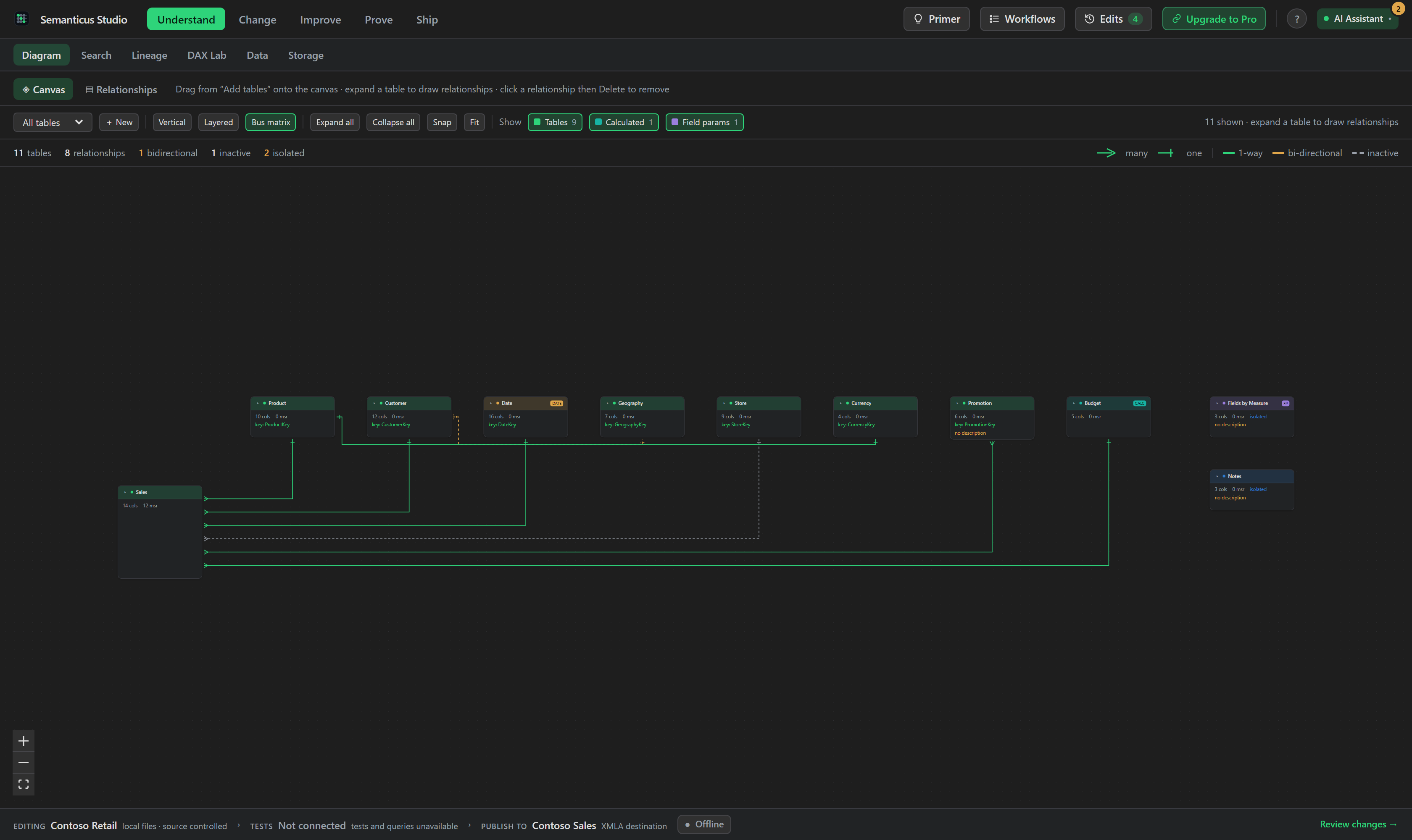Click 'isolated' label on Notes card

tap(1258, 490)
